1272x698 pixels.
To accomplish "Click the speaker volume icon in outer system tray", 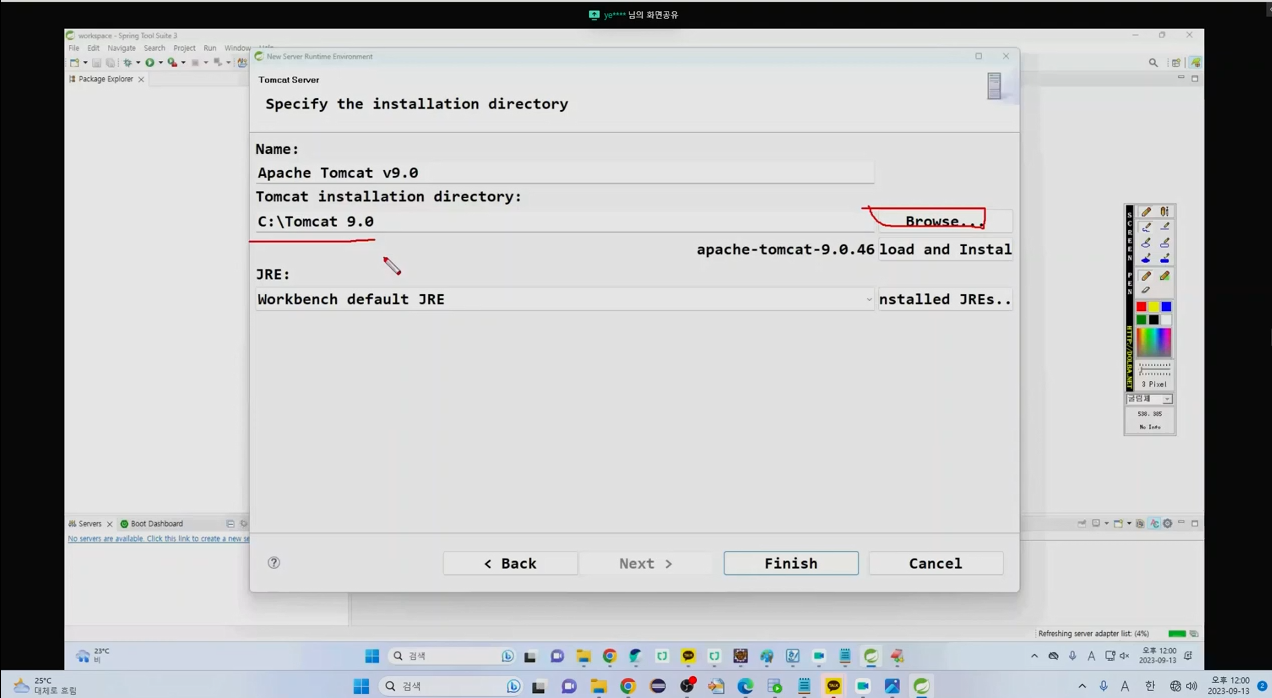I will click(1191, 686).
